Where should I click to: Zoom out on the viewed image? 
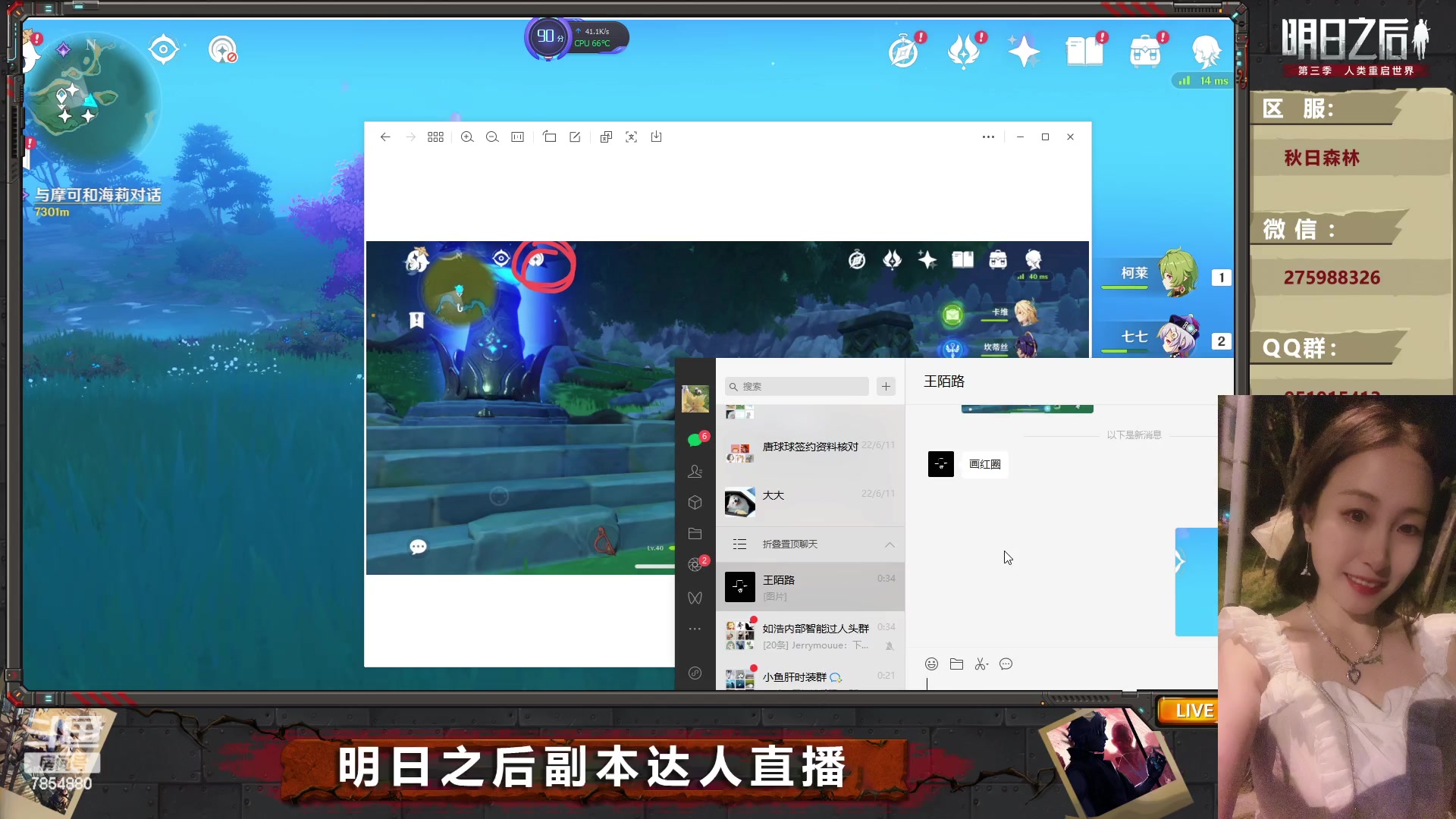492,136
